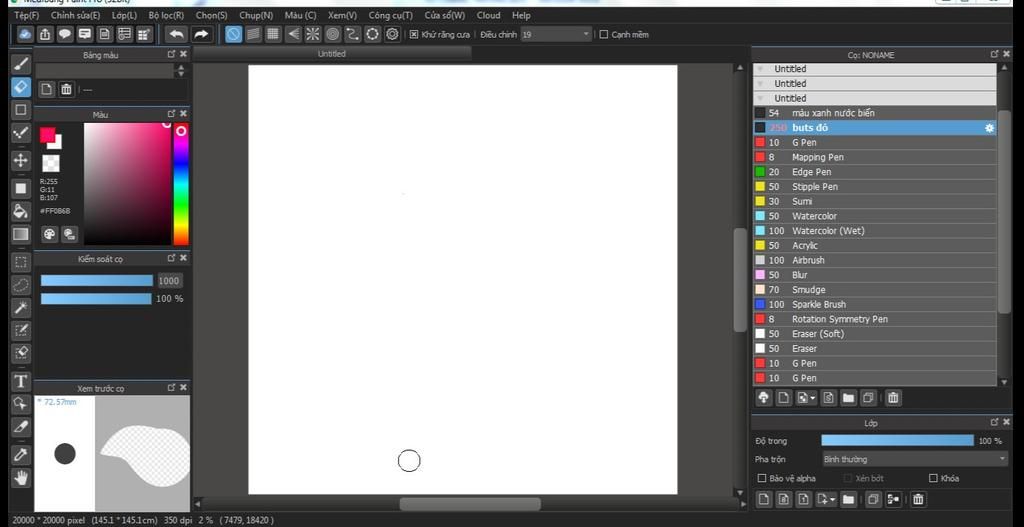This screenshot has width=1024, height=527.
Task: Select the Magic Wand tool
Action: (x=21, y=308)
